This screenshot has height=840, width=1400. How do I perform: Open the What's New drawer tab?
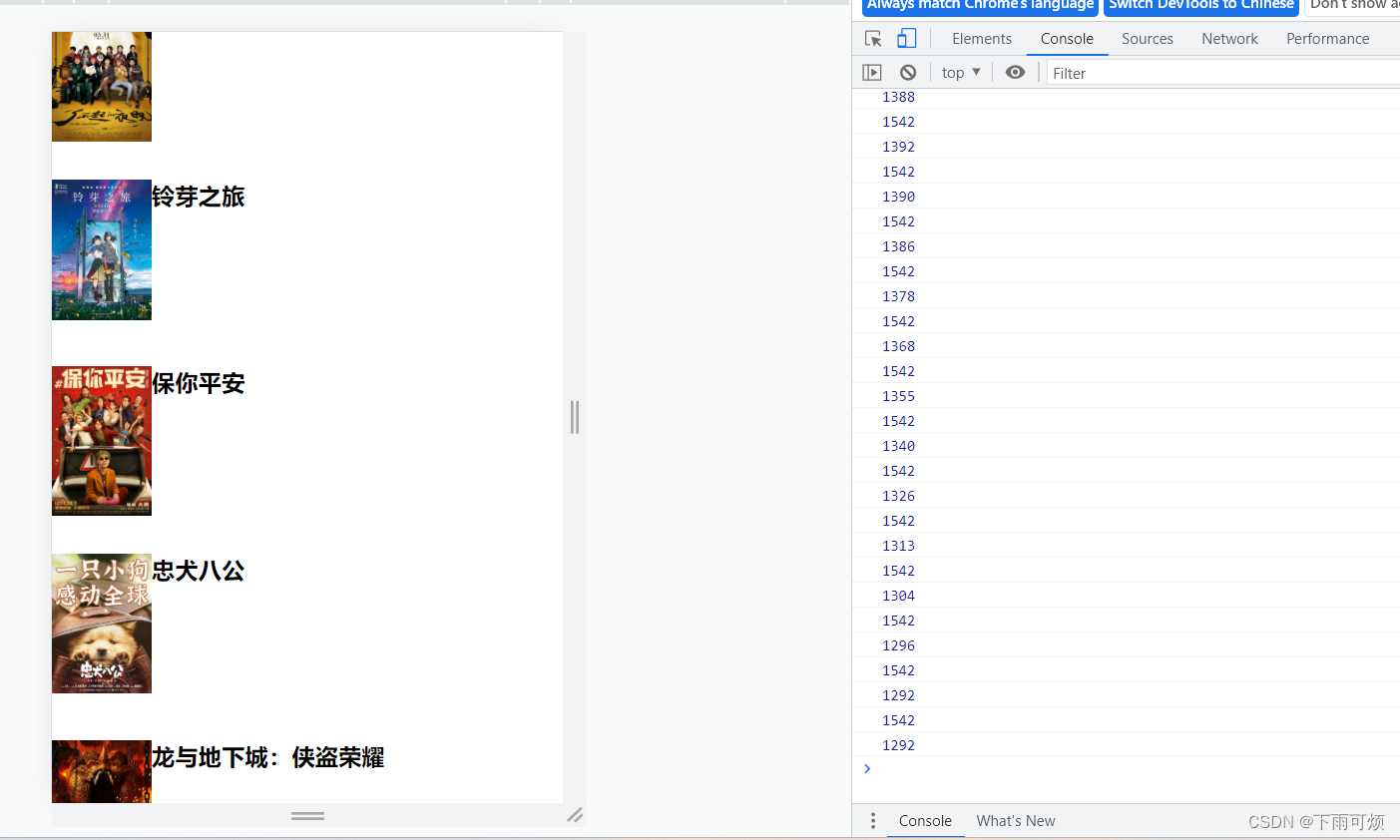[x=1016, y=821]
